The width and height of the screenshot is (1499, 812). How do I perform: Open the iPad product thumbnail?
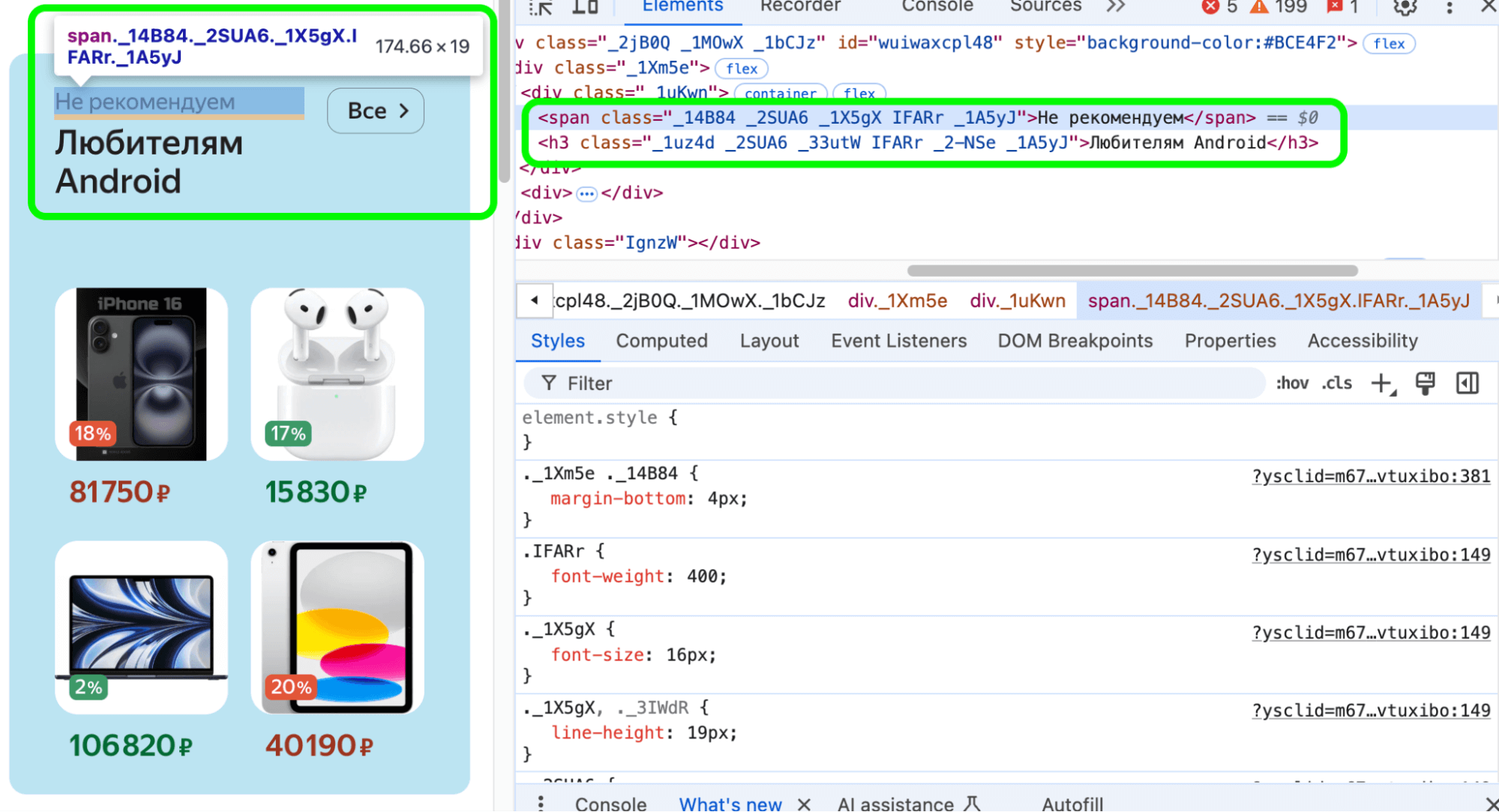337,628
